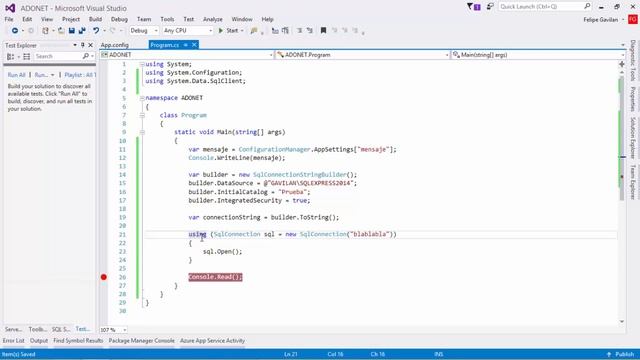This screenshot has height=360, width=640.
Task: Click the Find in Files toolbar icon
Action: (254, 31)
